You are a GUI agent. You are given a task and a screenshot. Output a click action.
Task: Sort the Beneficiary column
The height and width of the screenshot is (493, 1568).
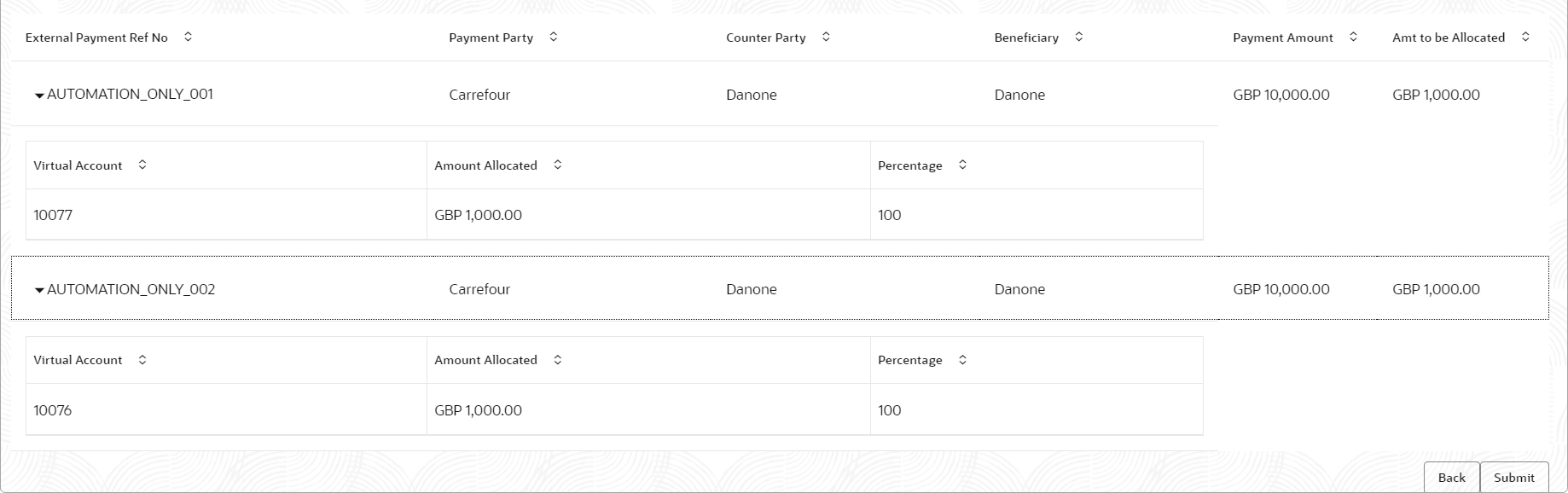(x=1079, y=37)
